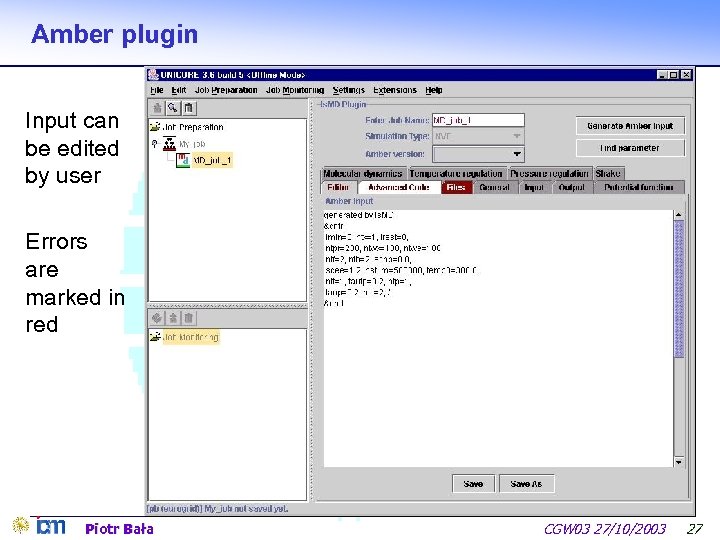Open the Amber version dropdown

pos(478,154)
